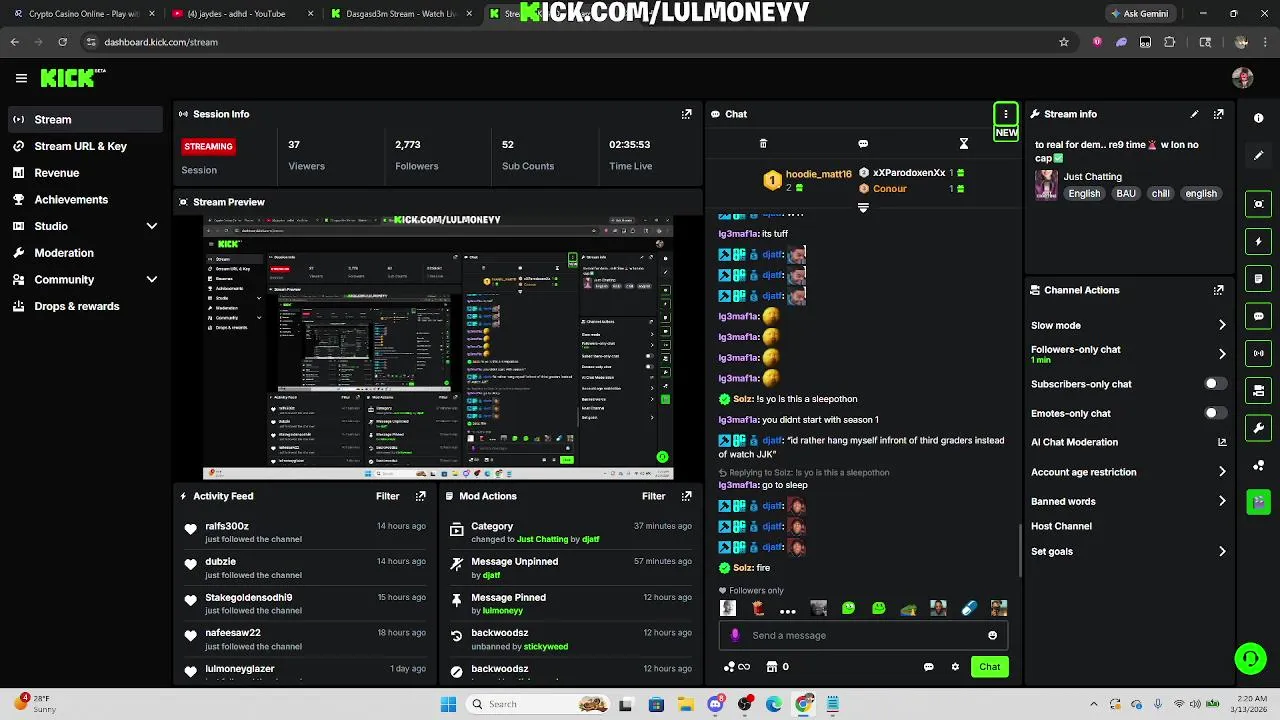
Task: Click Just Chatting link in Mod Actions
Action: click(x=542, y=539)
